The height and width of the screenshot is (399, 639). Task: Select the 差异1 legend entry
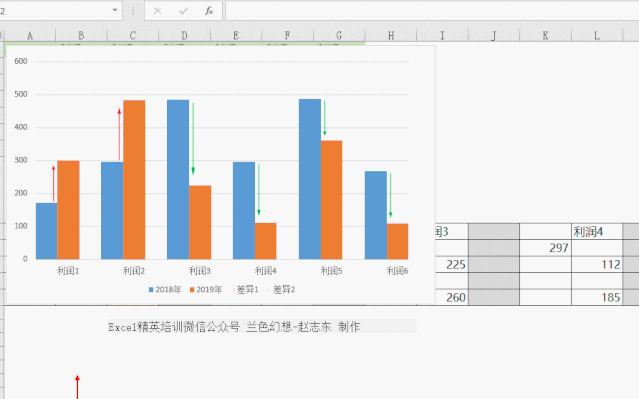click(x=246, y=290)
